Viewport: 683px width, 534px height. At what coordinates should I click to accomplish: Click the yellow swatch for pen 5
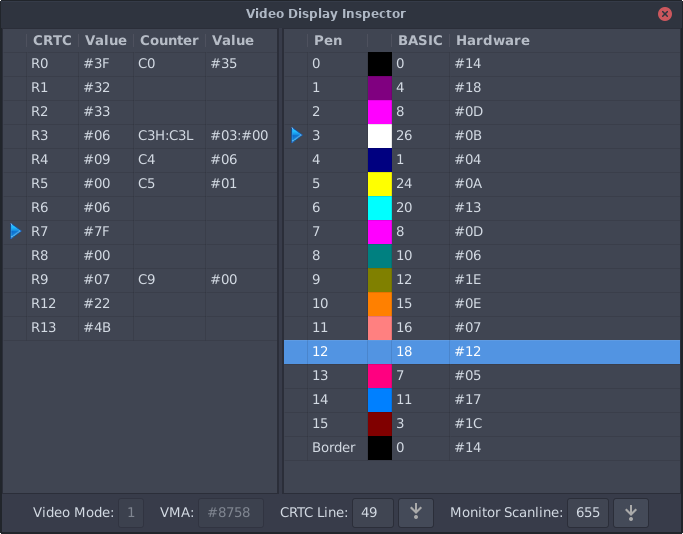coord(380,183)
